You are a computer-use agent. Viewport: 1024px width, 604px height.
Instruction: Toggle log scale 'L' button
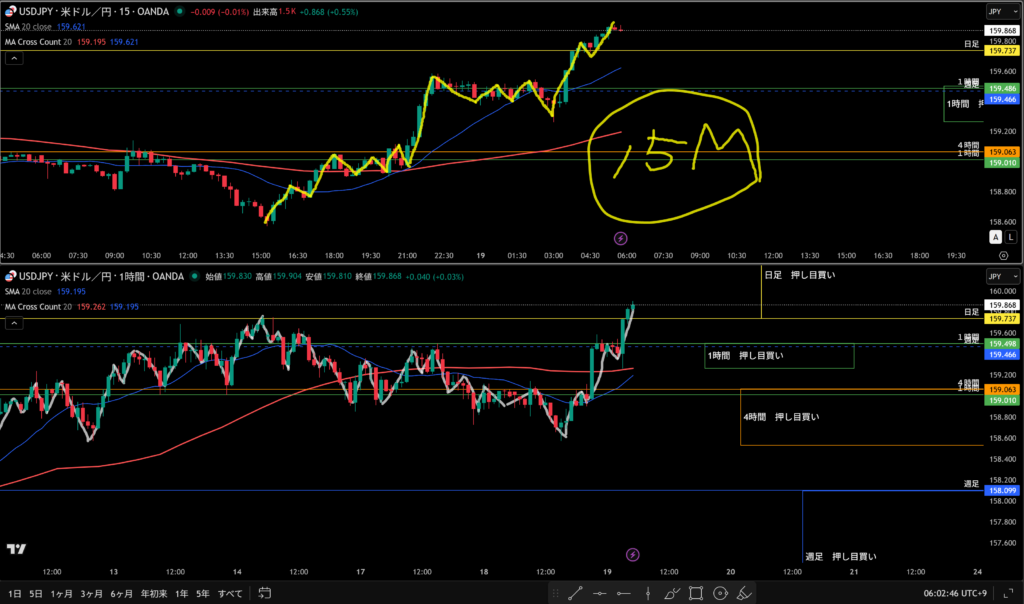click(1009, 237)
